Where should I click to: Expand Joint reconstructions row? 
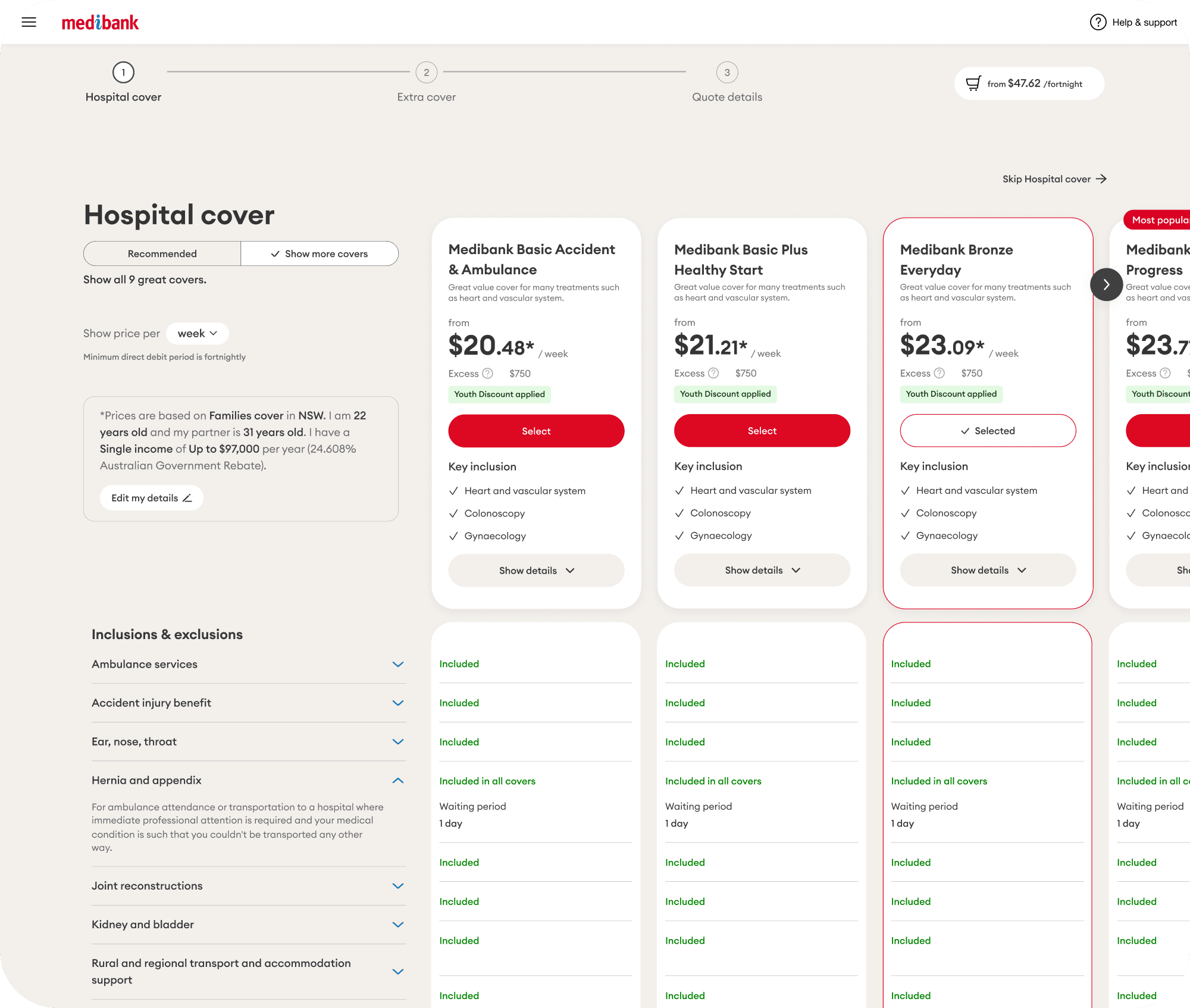[248, 886]
